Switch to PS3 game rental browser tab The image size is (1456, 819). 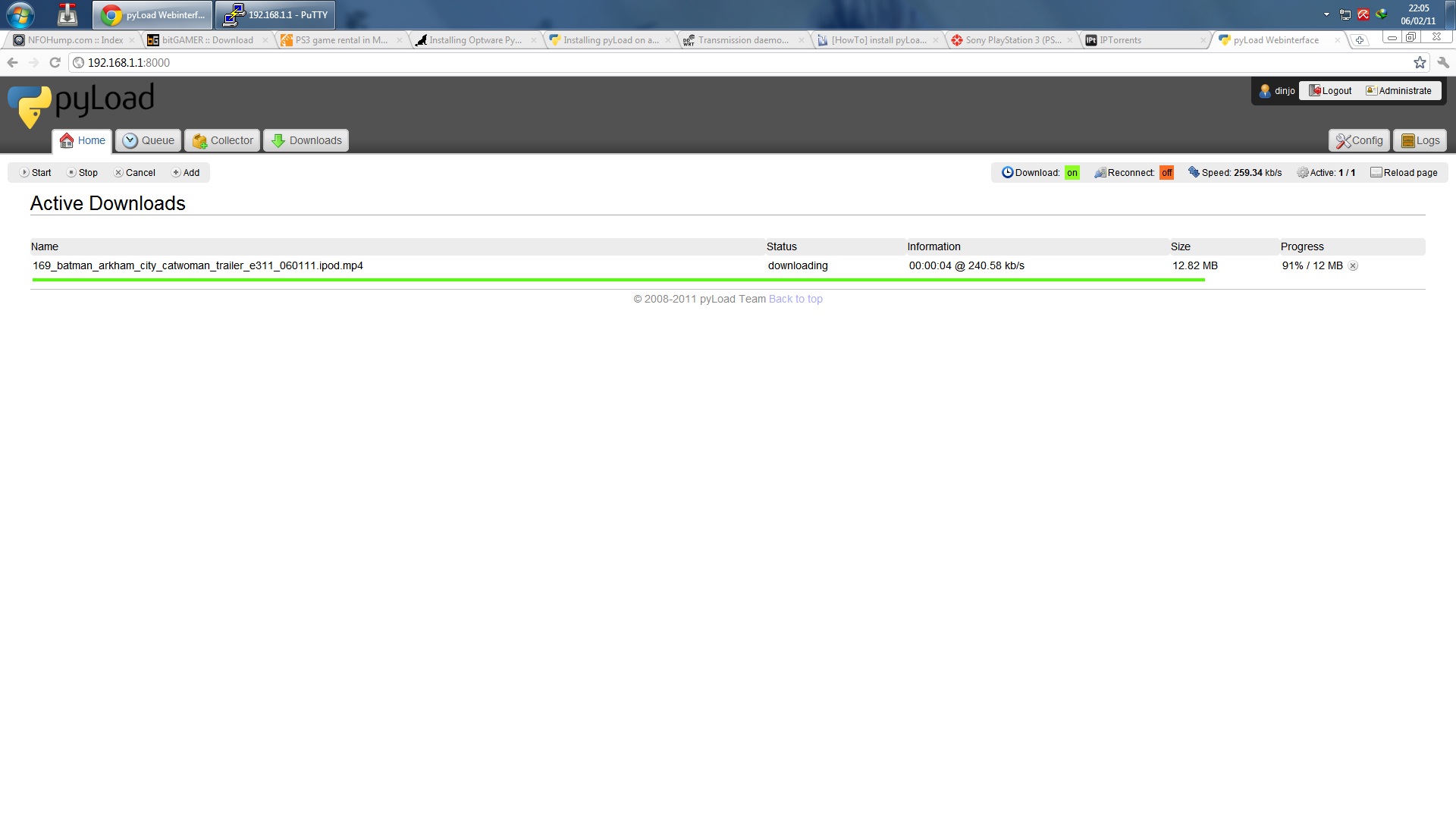tap(340, 40)
